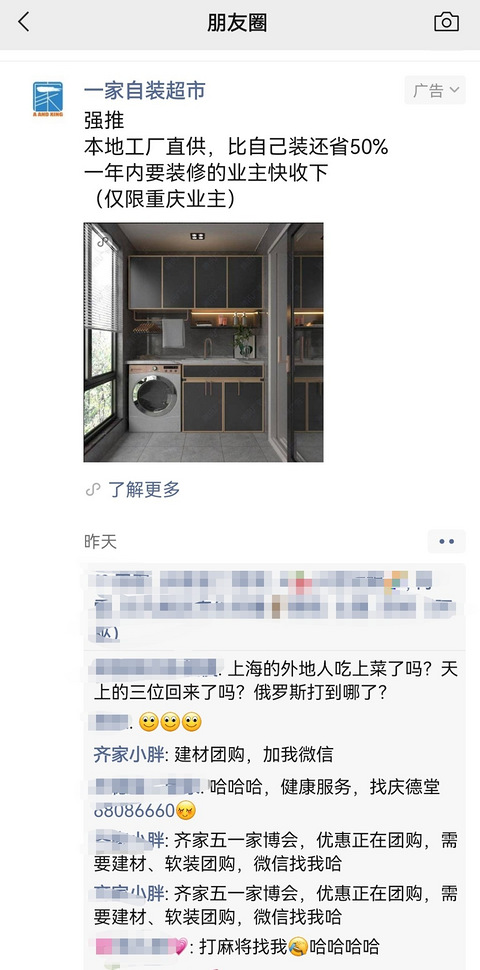View the laundry cabinet ad image
Viewport: 480px width, 970px height.
(204, 342)
